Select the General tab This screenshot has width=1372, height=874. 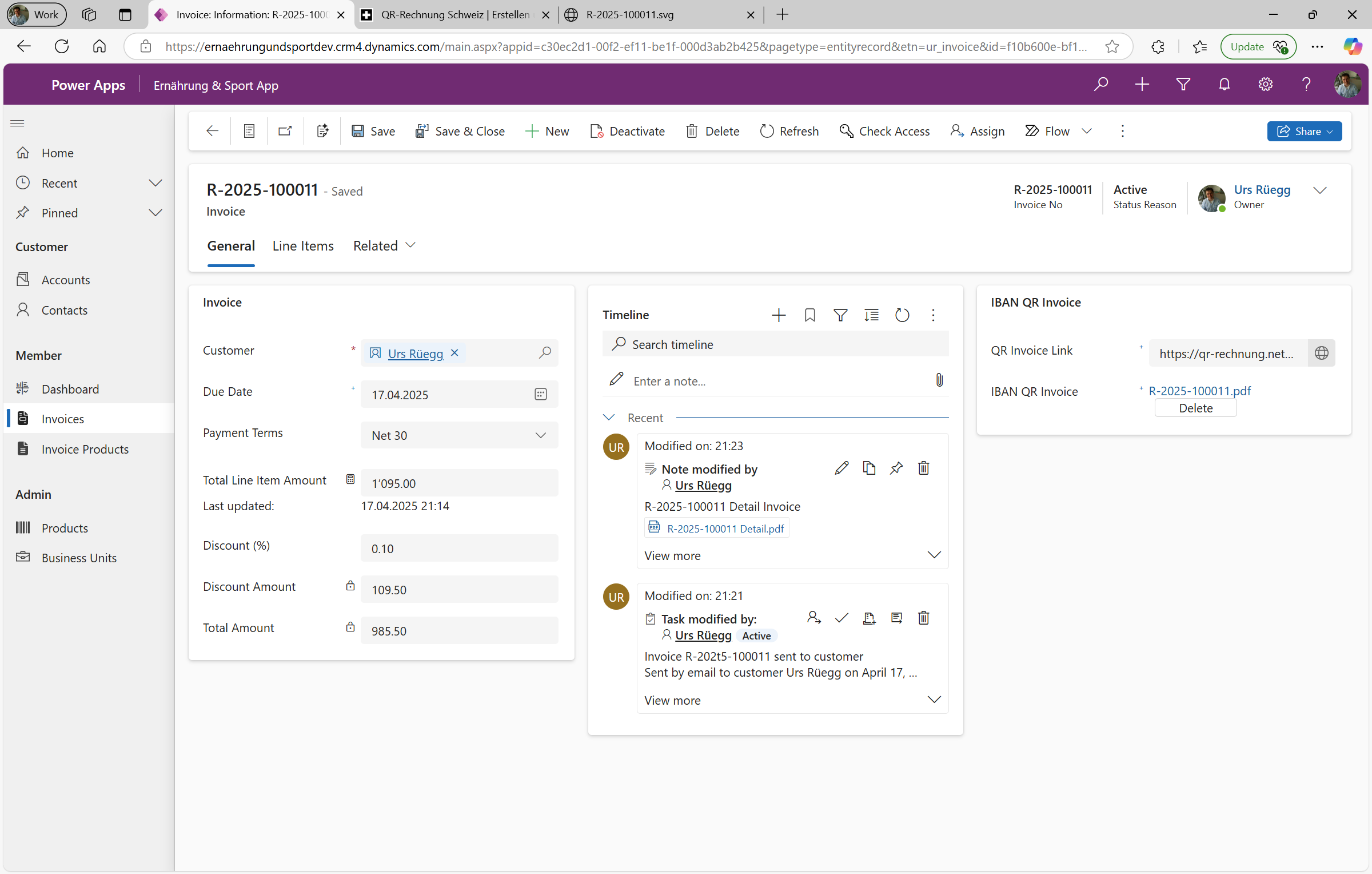231,246
